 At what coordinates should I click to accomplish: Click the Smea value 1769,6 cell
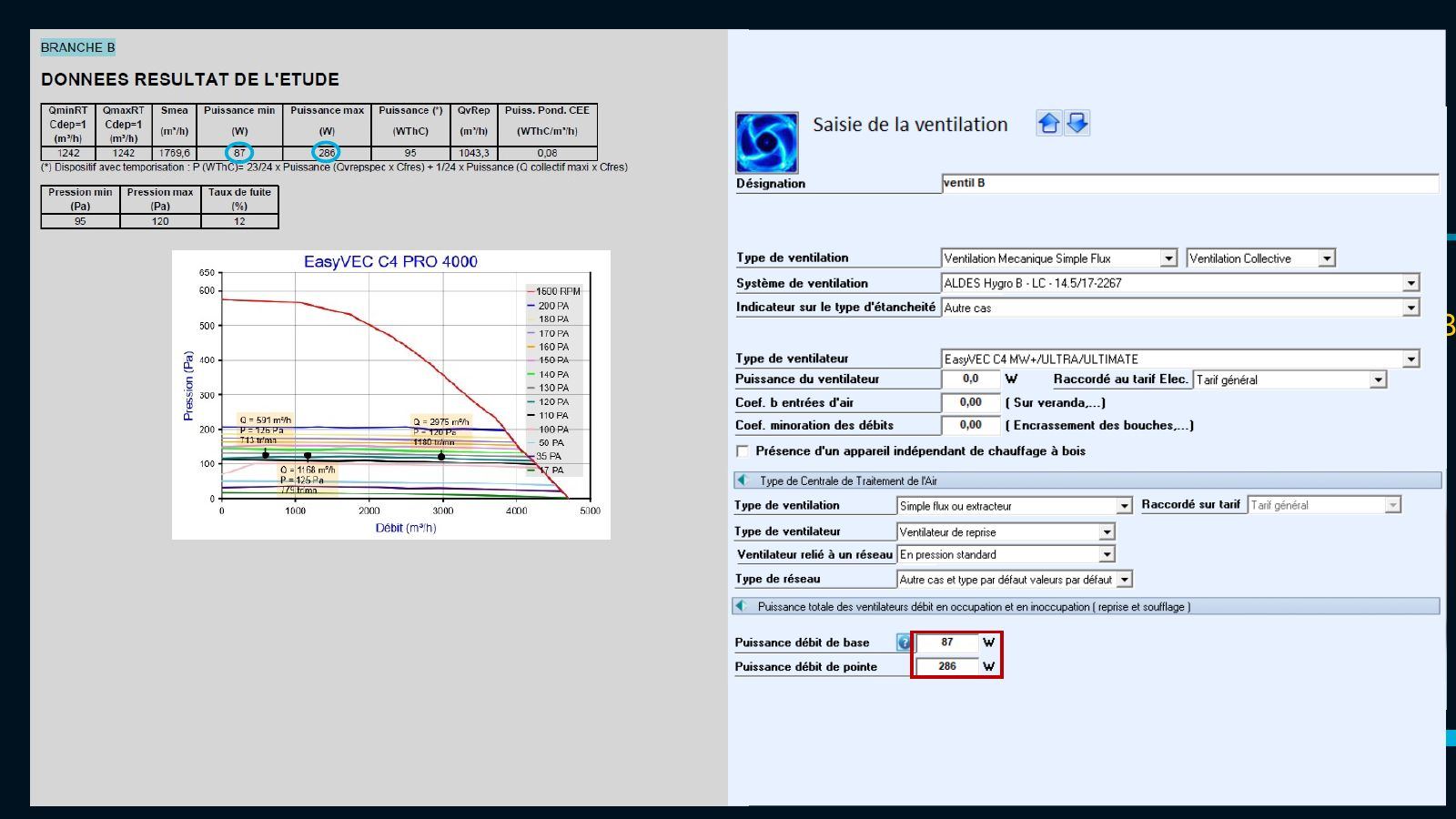pyautogui.click(x=174, y=153)
